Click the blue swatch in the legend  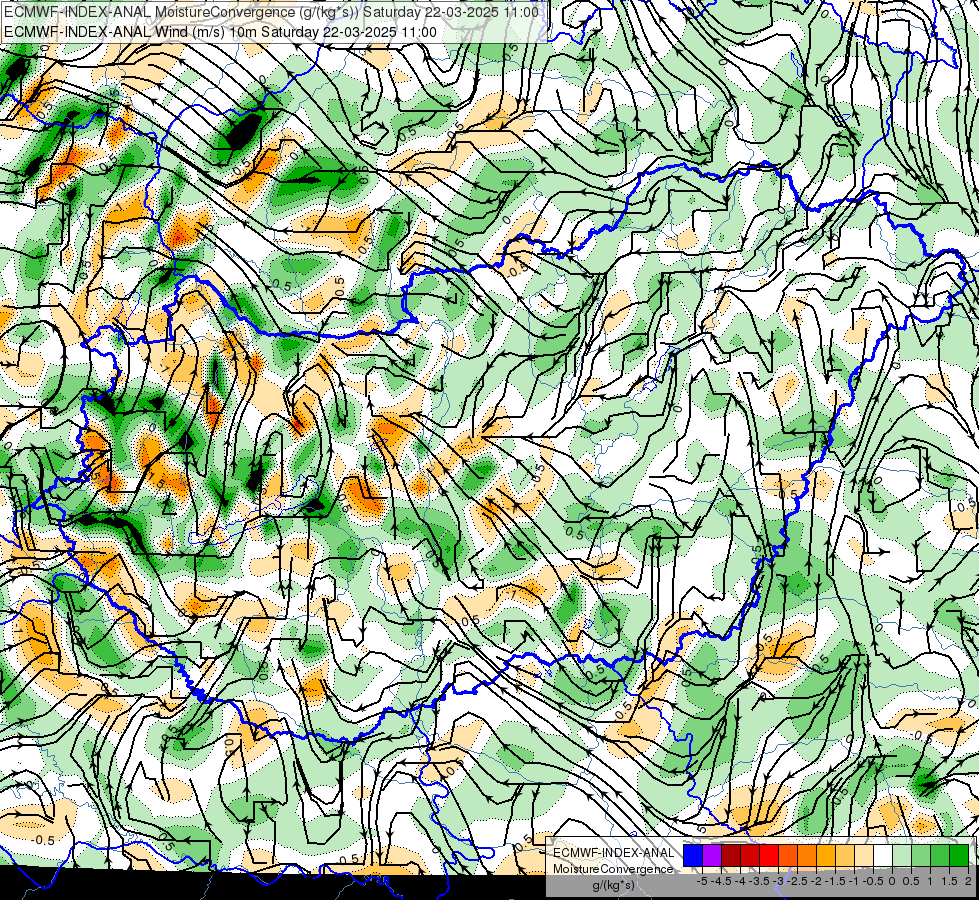tap(693, 856)
